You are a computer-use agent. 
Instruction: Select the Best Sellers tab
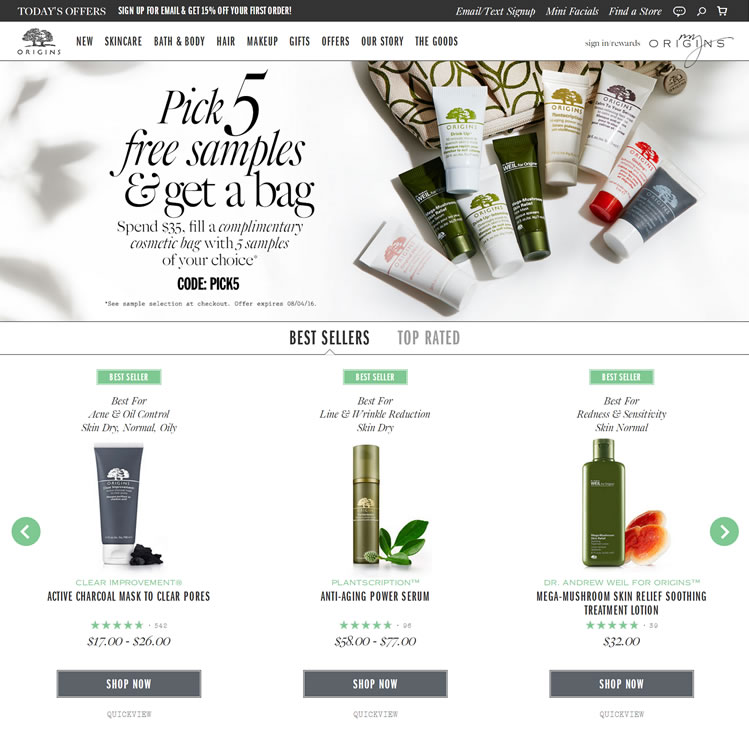pyautogui.click(x=329, y=338)
